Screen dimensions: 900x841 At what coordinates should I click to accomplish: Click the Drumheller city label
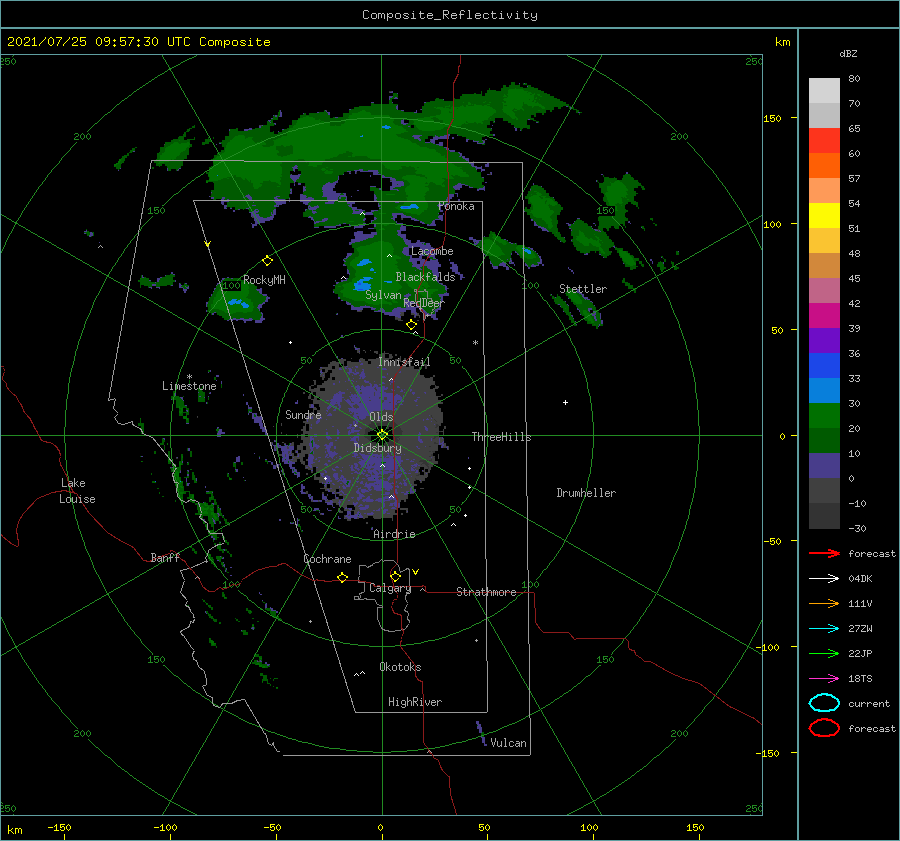point(586,493)
